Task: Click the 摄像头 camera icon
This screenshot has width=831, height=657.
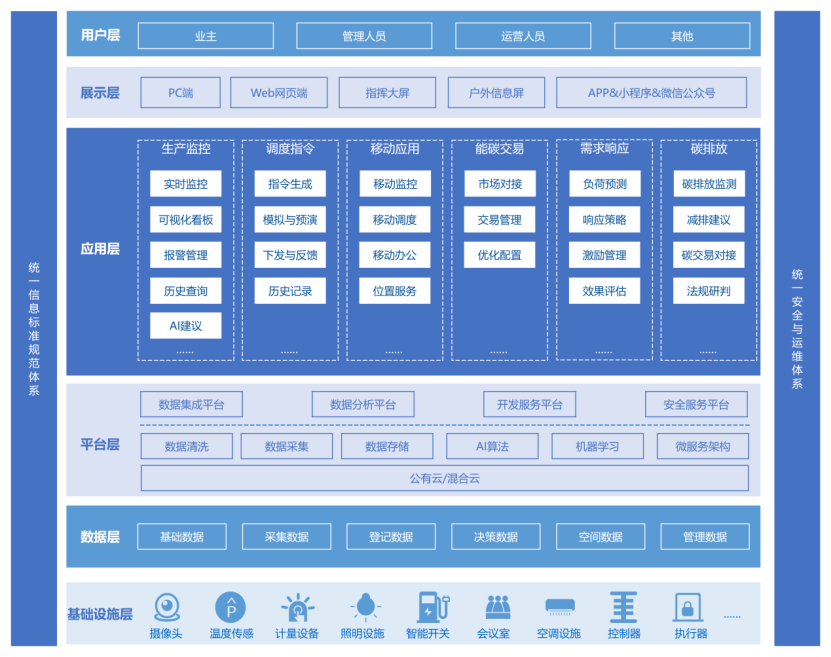Action: pos(166,606)
